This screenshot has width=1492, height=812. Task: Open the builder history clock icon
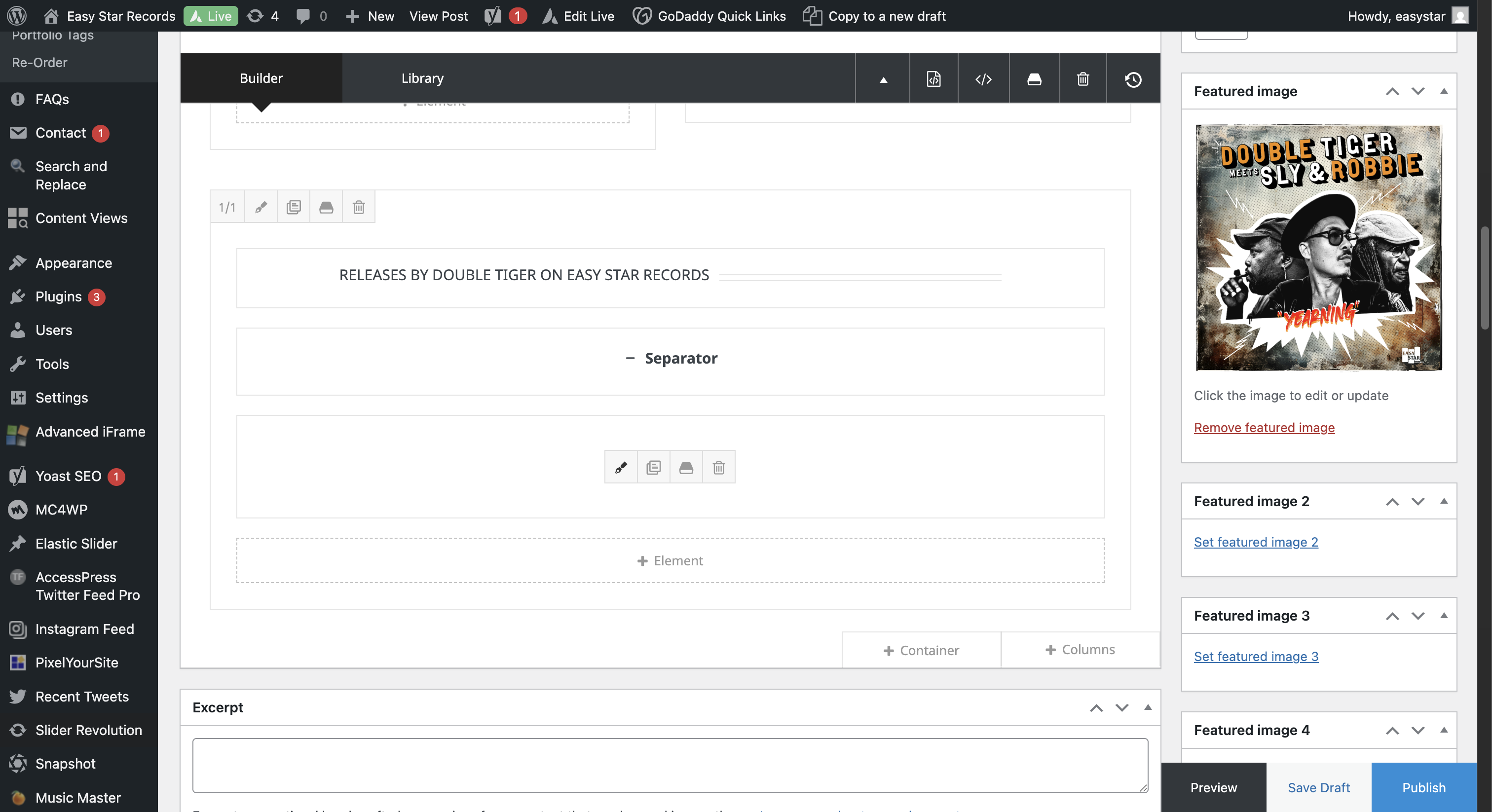[1133, 79]
